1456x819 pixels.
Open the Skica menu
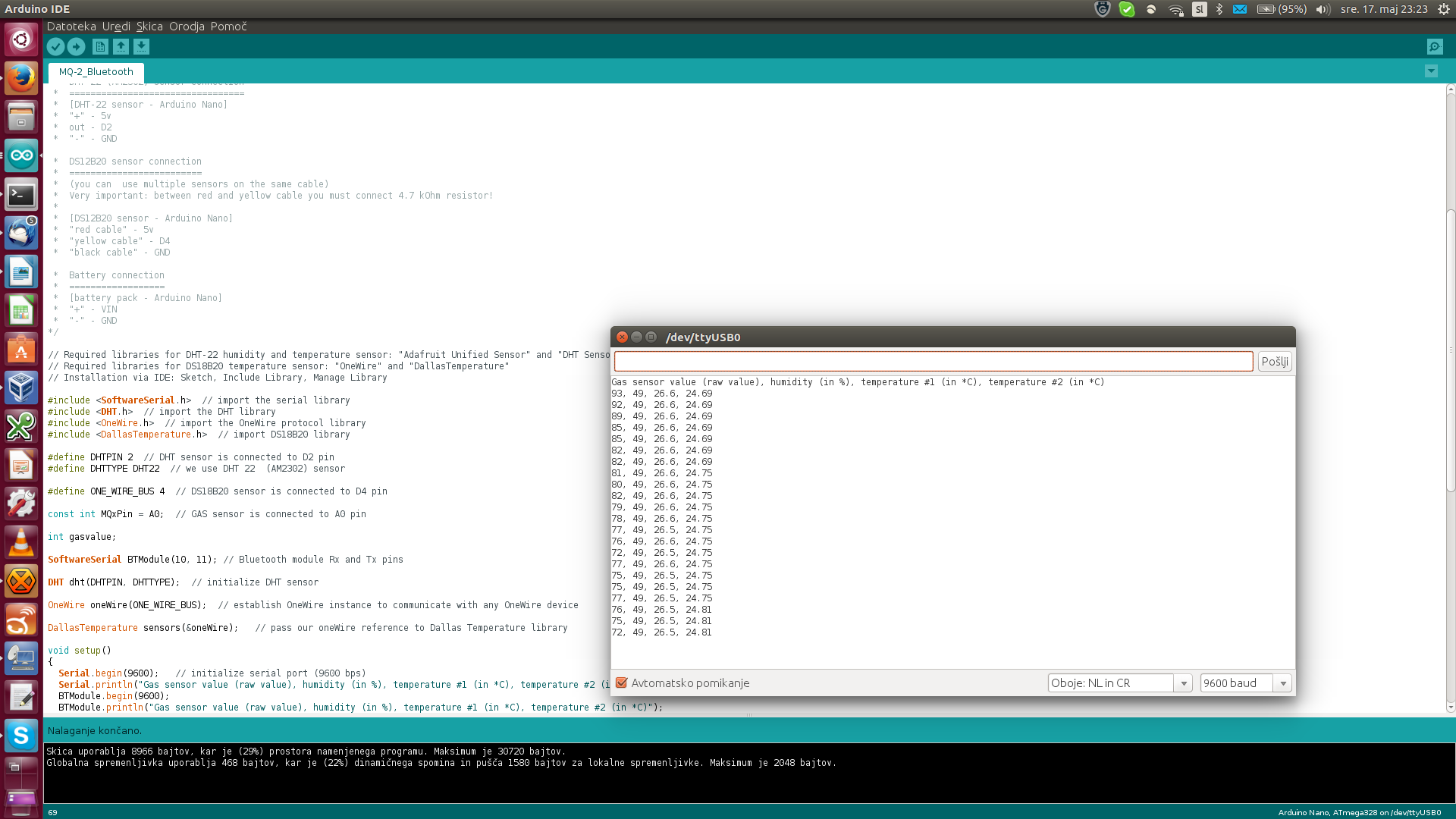(x=149, y=27)
